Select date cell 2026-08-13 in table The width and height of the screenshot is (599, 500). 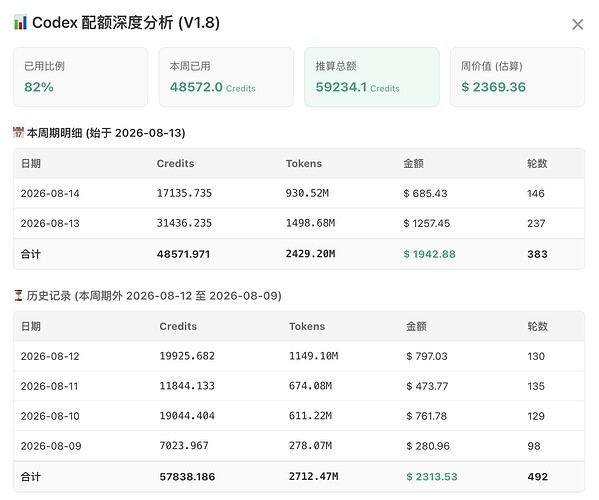click(x=50, y=223)
